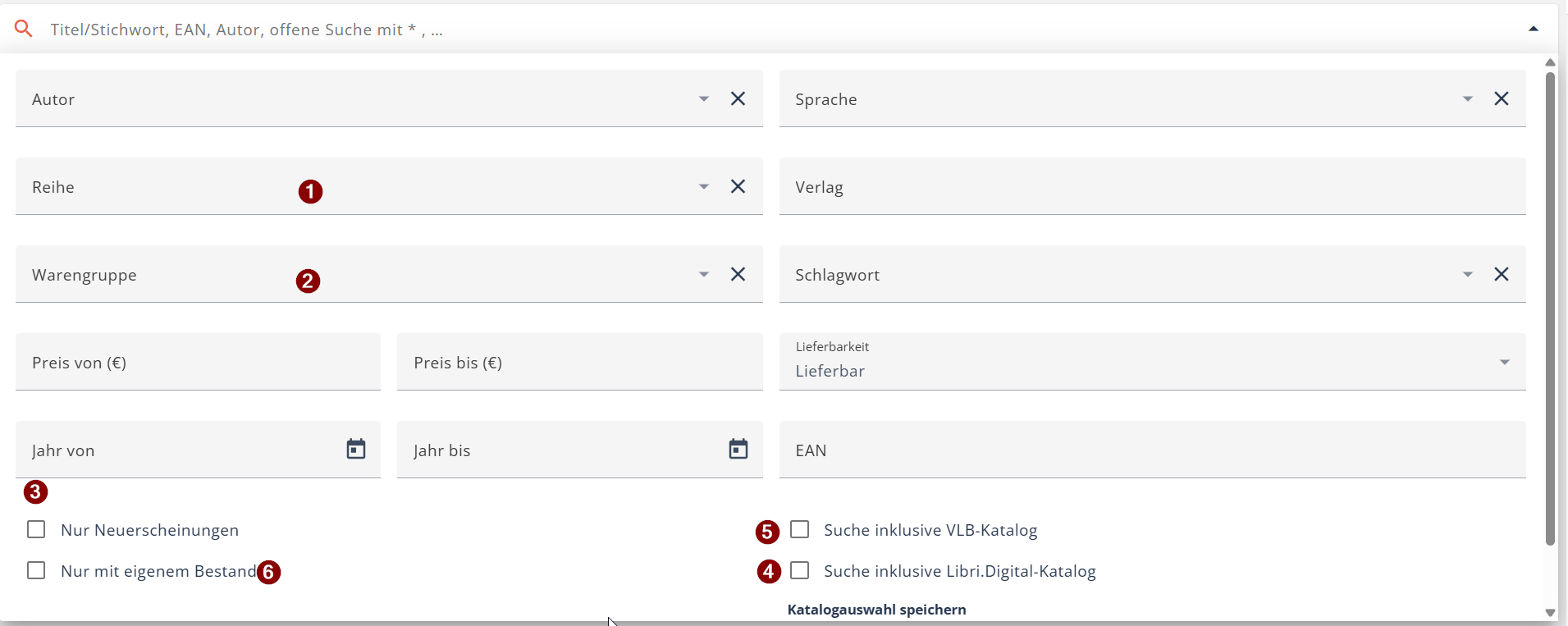Viewport: 1568px width, 626px height.
Task: Check Suche inklusive VLB-Katalog
Action: (x=799, y=529)
